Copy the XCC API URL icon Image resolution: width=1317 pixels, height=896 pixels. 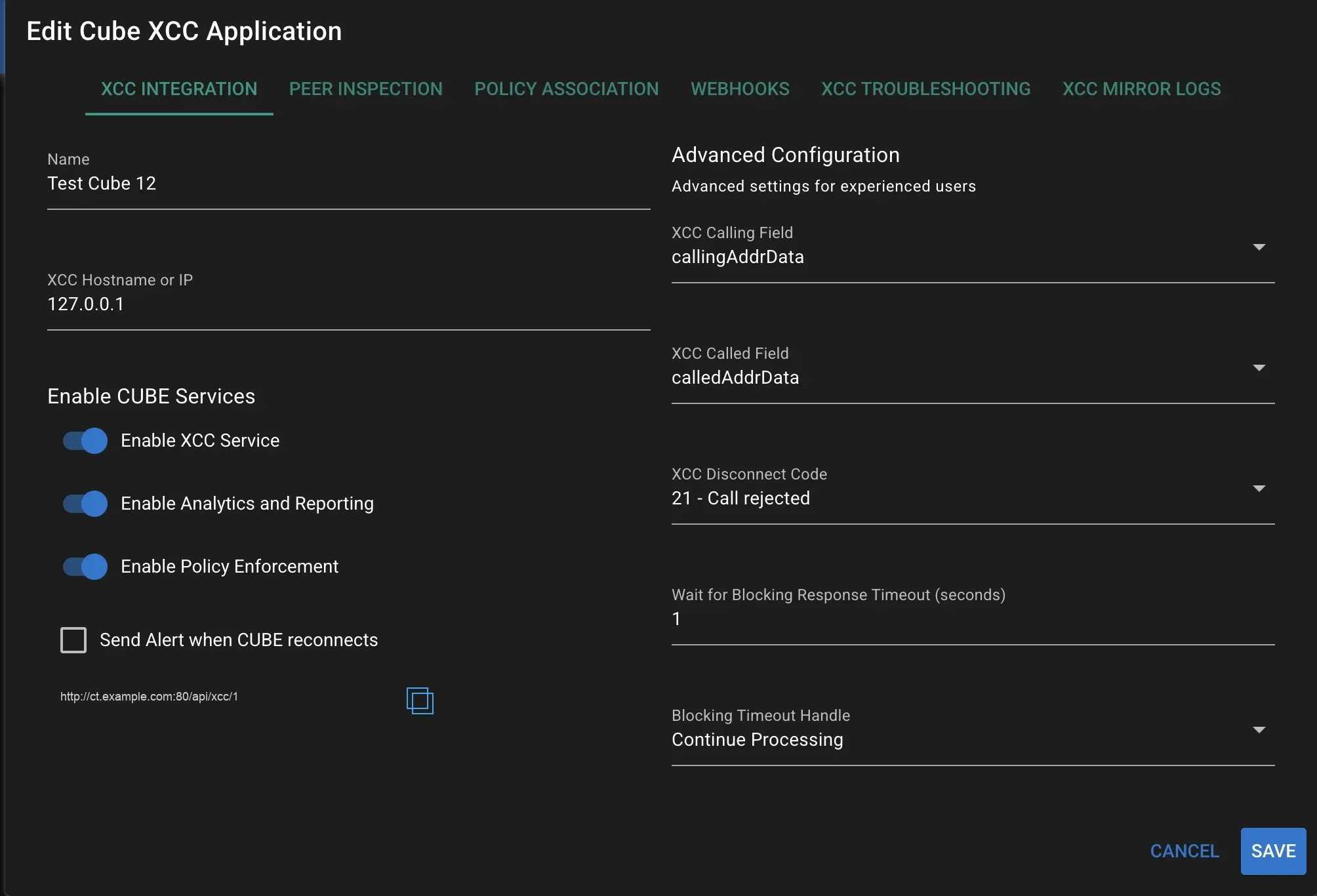(420, 701)
